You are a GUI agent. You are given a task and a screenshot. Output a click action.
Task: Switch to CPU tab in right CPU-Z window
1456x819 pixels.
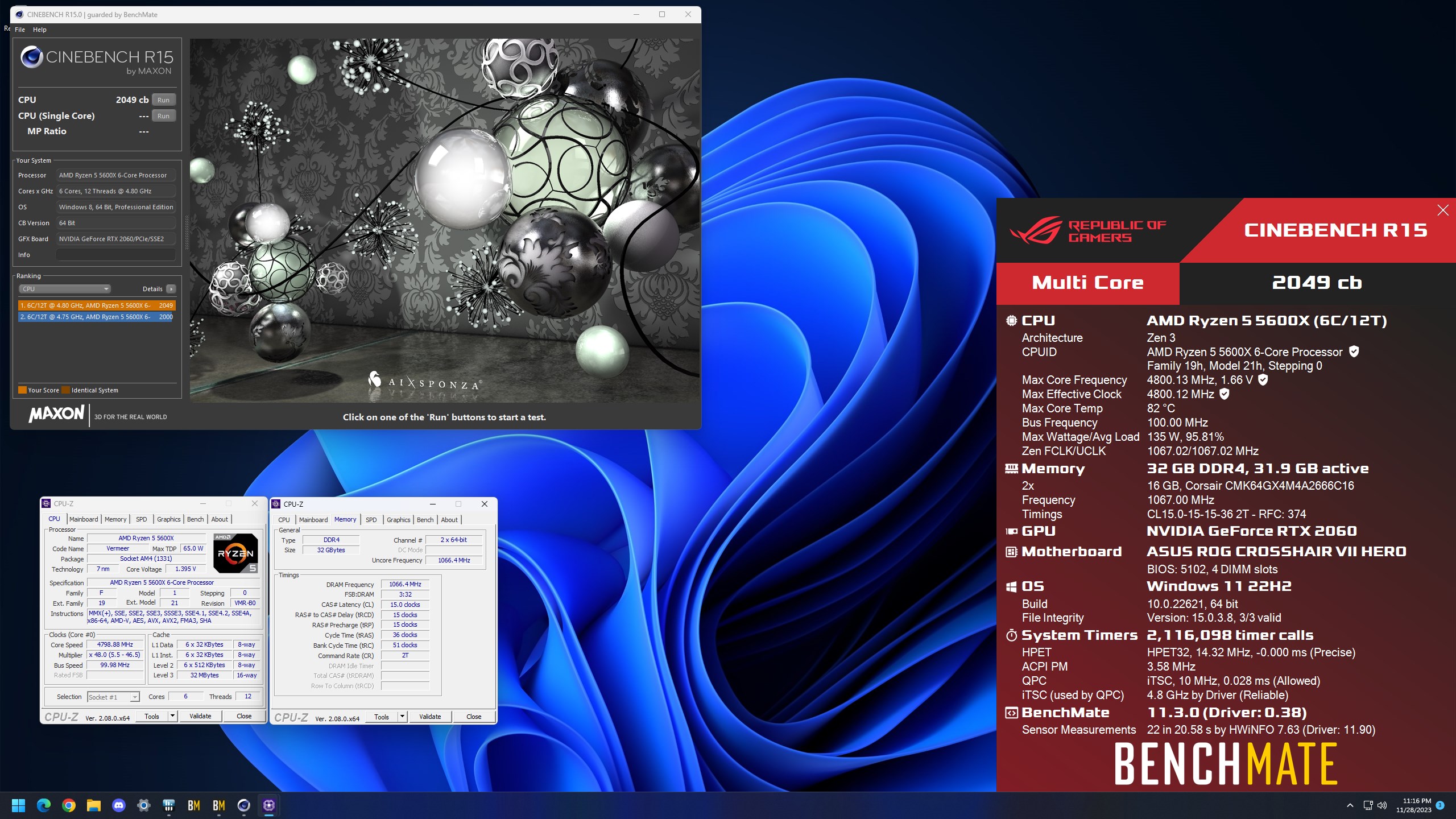[284, 520]
